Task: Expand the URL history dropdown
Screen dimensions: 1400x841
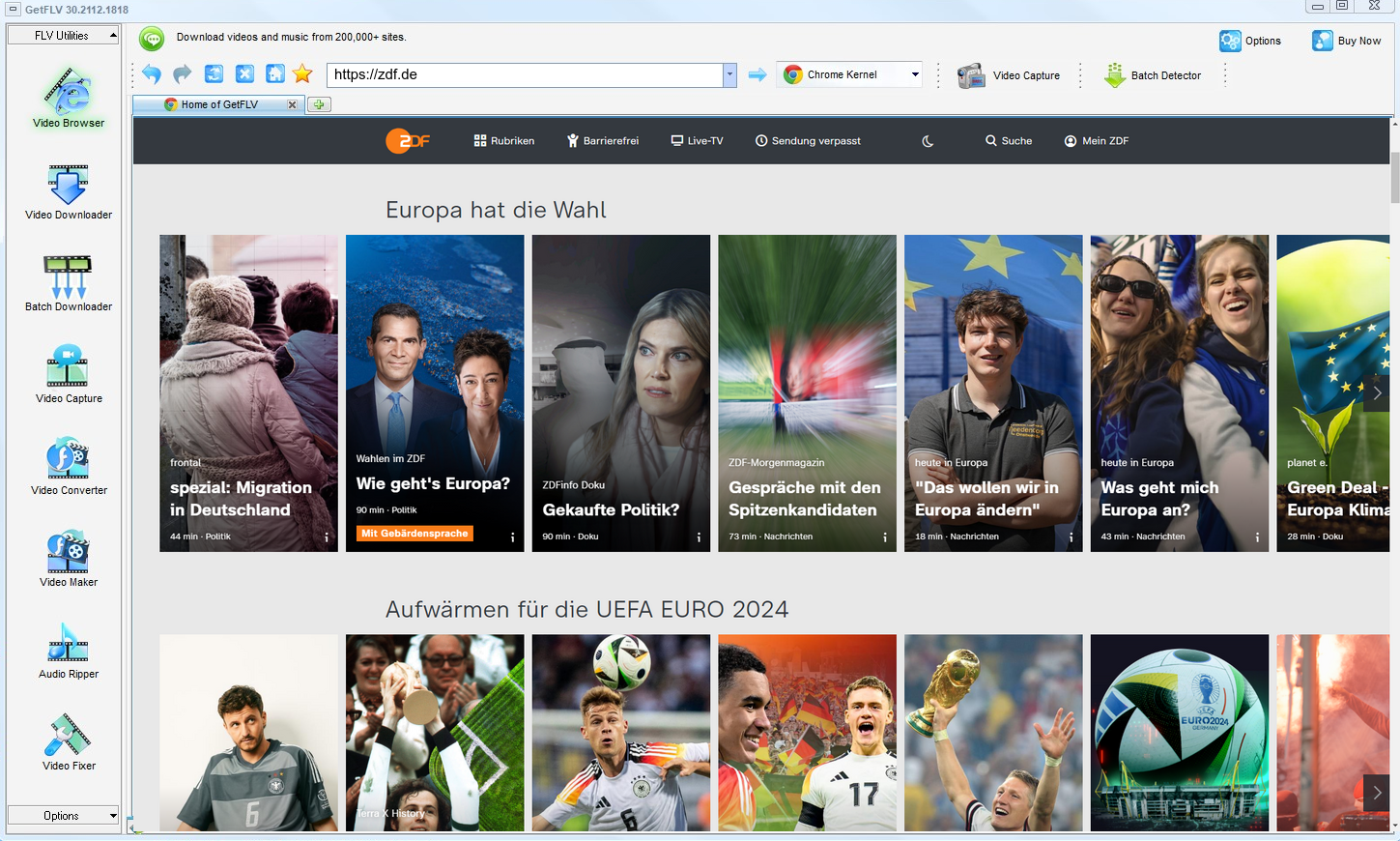Action: click(729, 74)
